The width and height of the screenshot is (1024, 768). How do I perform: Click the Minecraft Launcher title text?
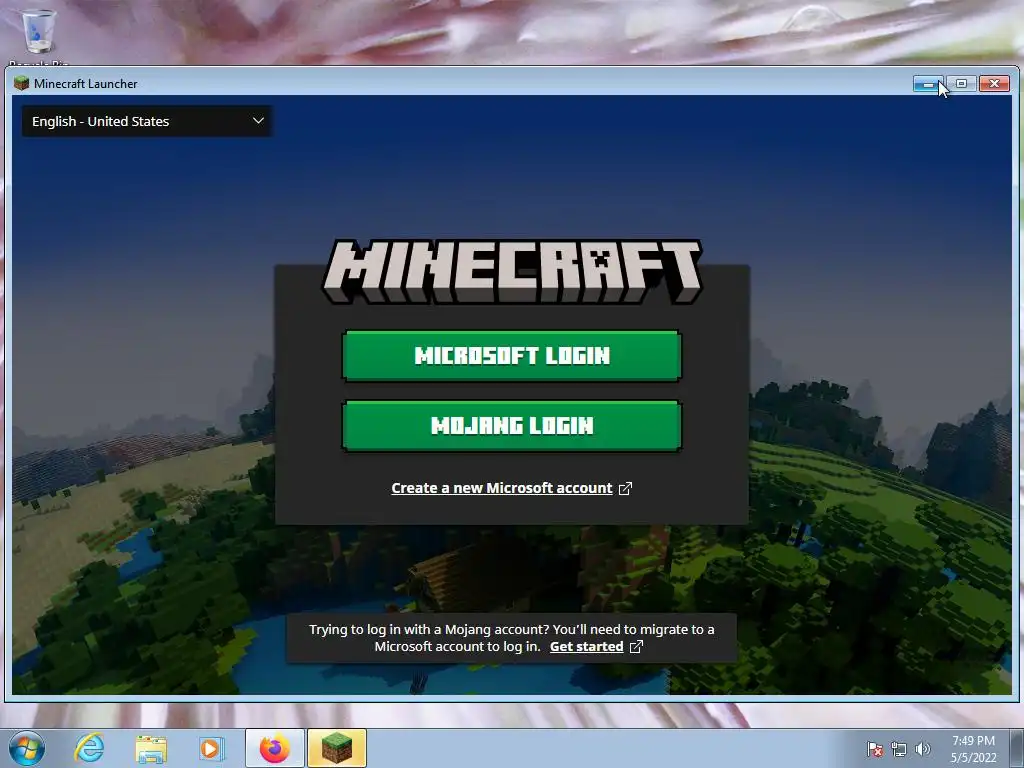tap(86, 84)
